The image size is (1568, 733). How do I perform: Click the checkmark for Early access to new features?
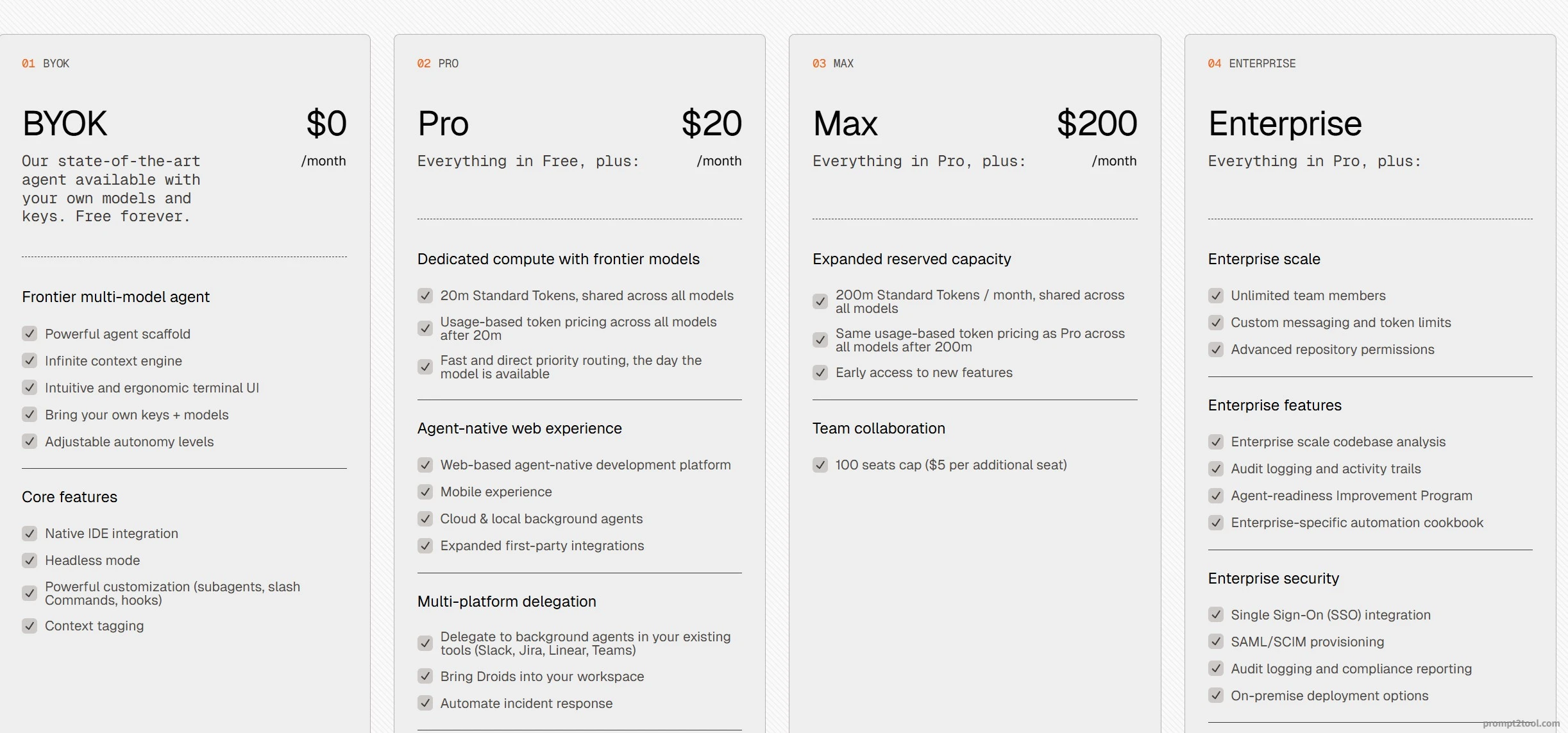tap(820, 373)
